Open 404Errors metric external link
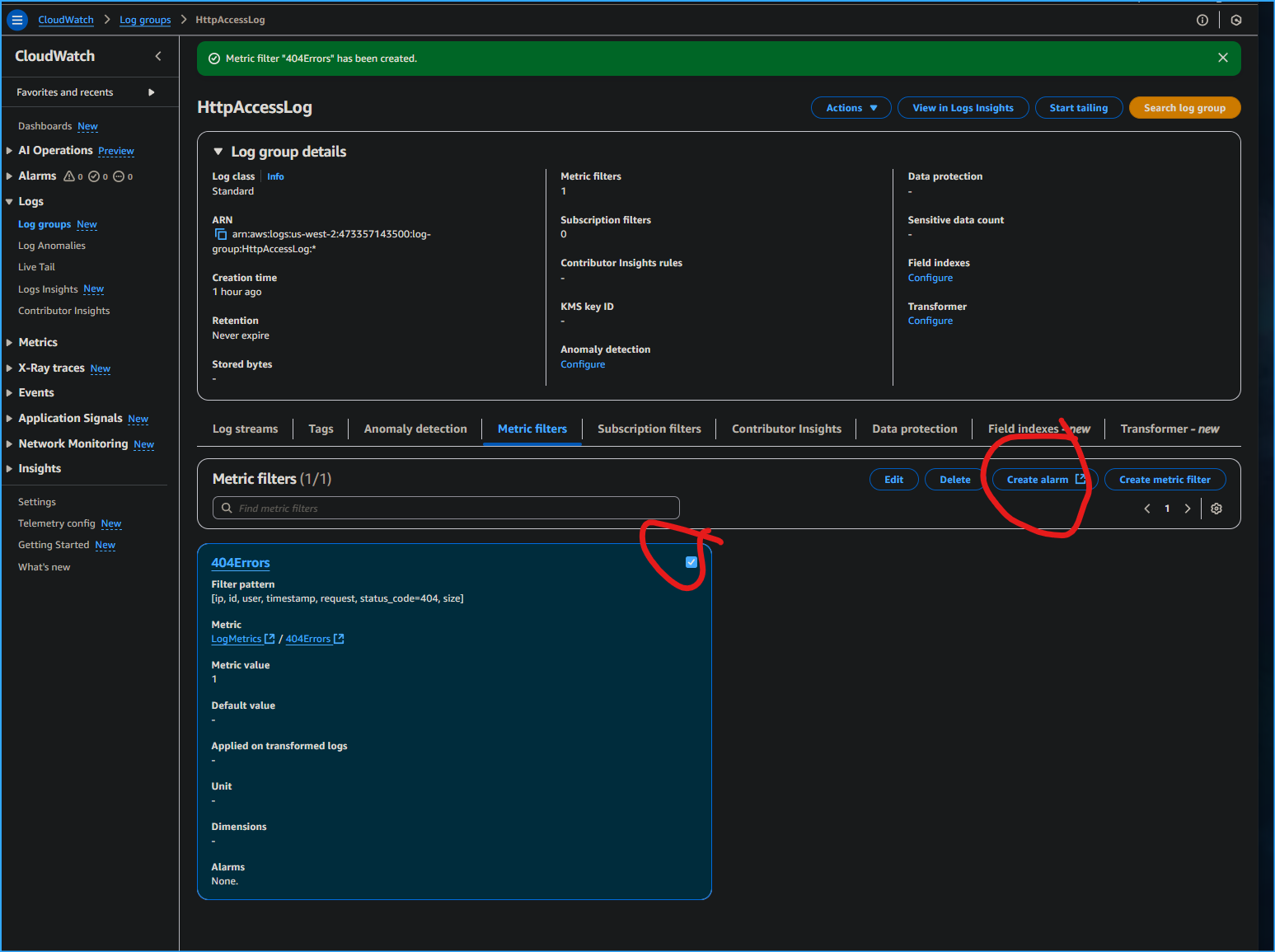 pos(339,638)
